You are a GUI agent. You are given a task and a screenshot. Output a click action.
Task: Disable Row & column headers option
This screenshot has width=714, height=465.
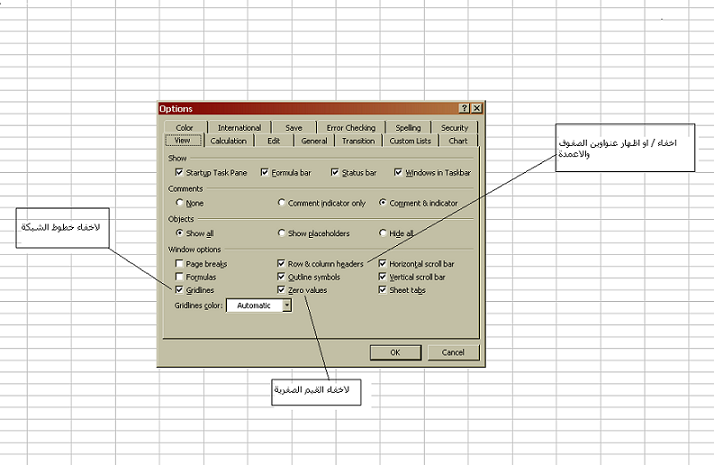point(282,264)
